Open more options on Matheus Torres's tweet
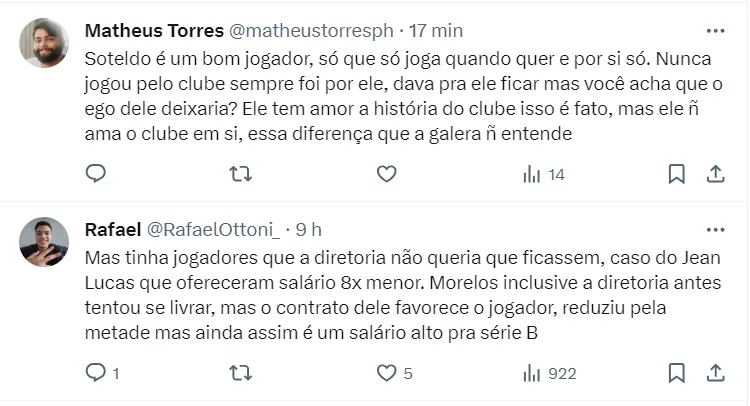Image resolution: width=750 pixels, height=406 pixels. [716, 30]
